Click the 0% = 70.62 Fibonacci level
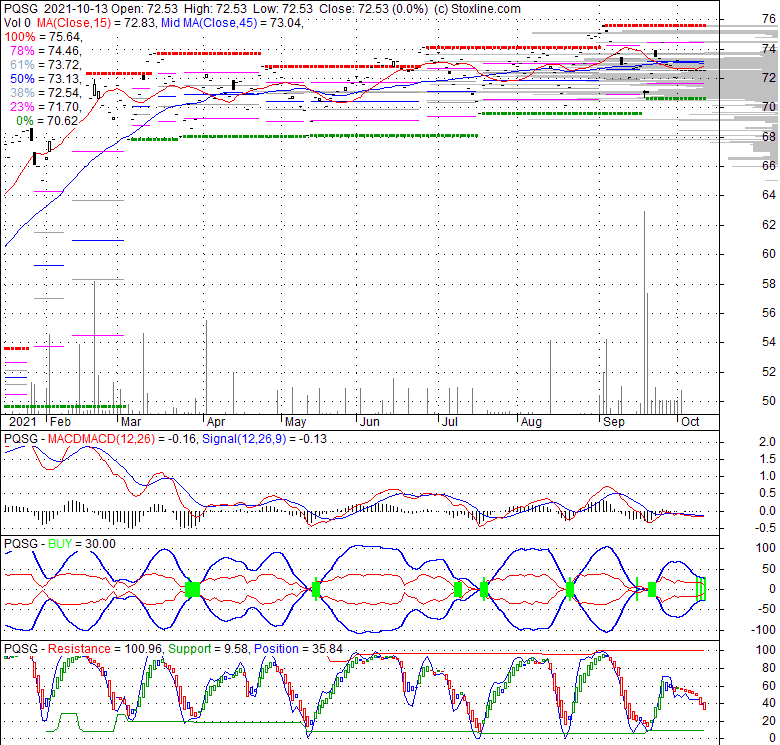Viewport: 780px width, 745px height. click(42, 119)
